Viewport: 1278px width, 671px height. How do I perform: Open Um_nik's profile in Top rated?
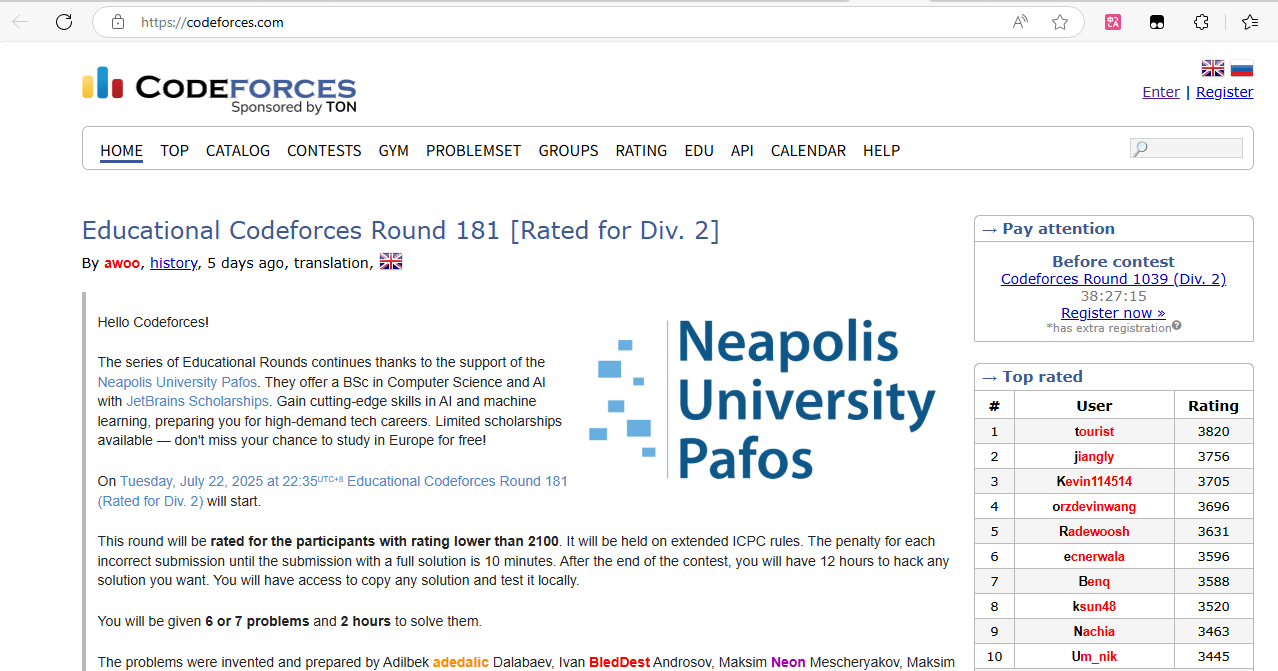1094,656
